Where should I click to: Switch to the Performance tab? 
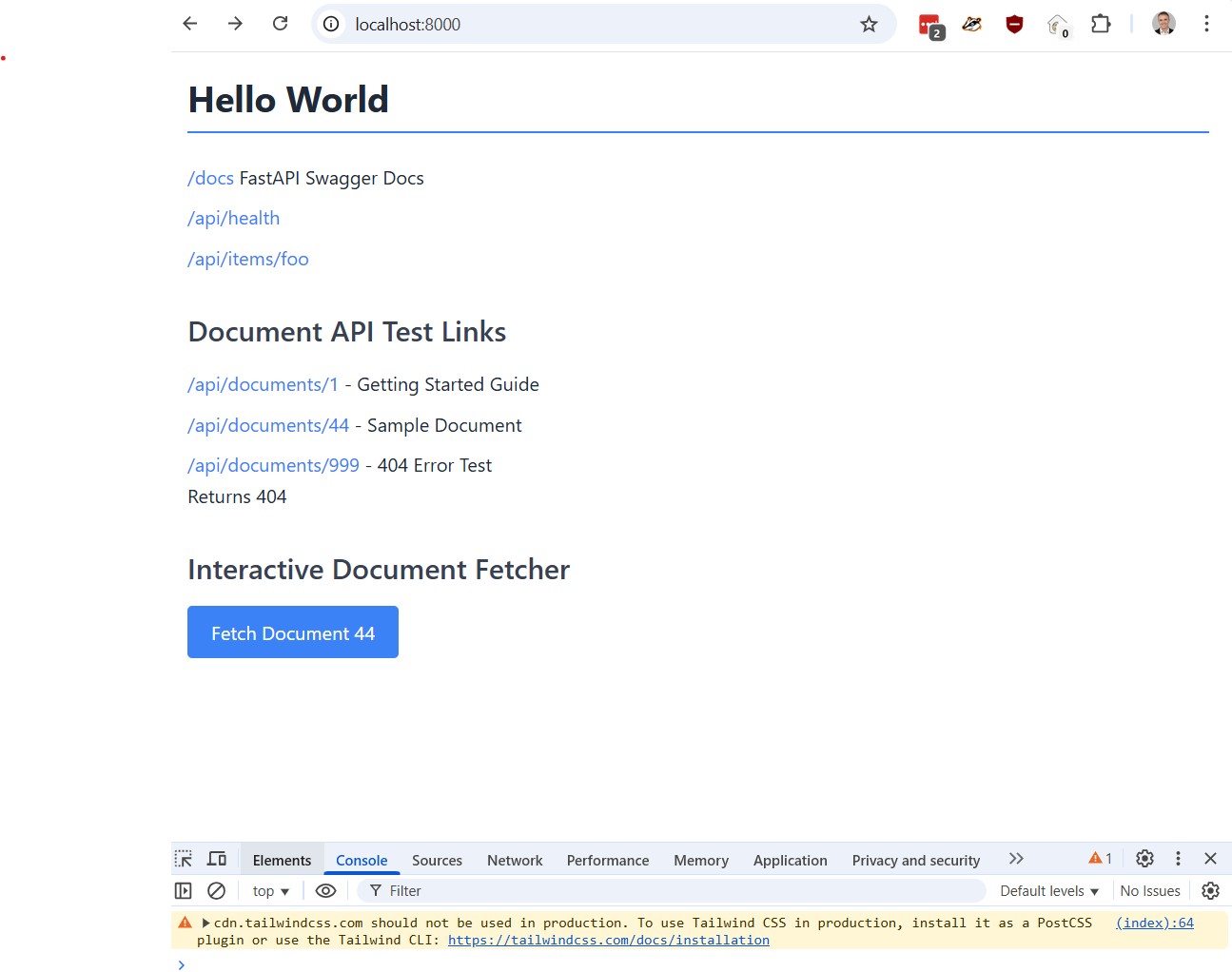tap(608, 860)
